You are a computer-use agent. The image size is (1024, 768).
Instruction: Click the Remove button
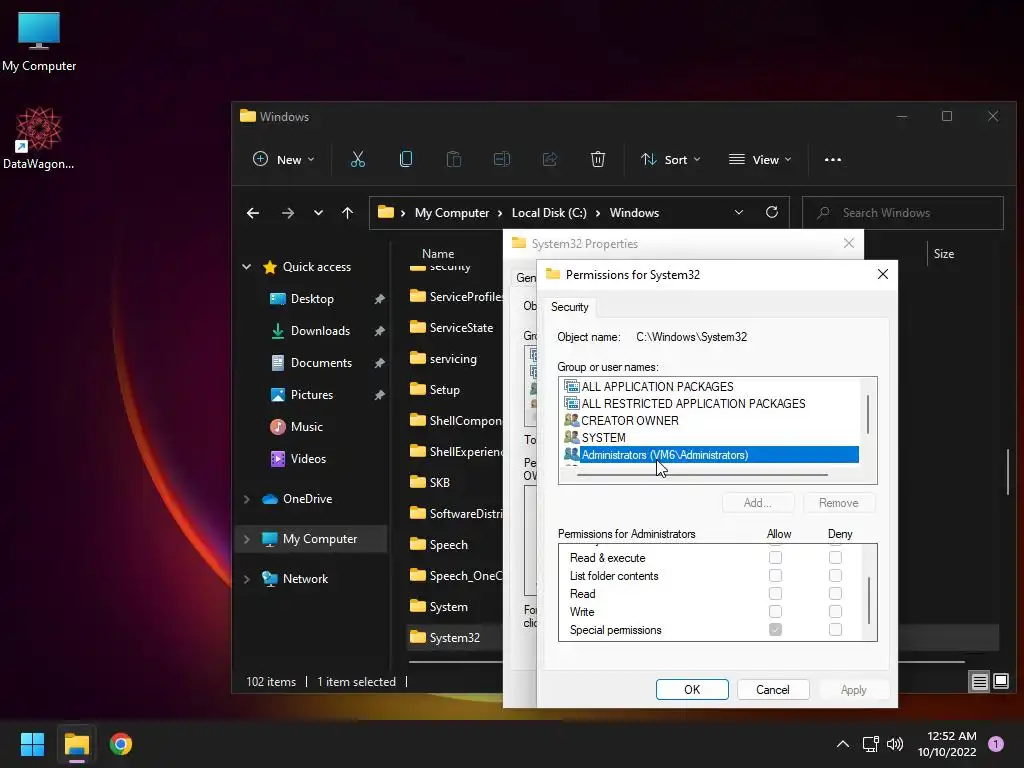839,503
